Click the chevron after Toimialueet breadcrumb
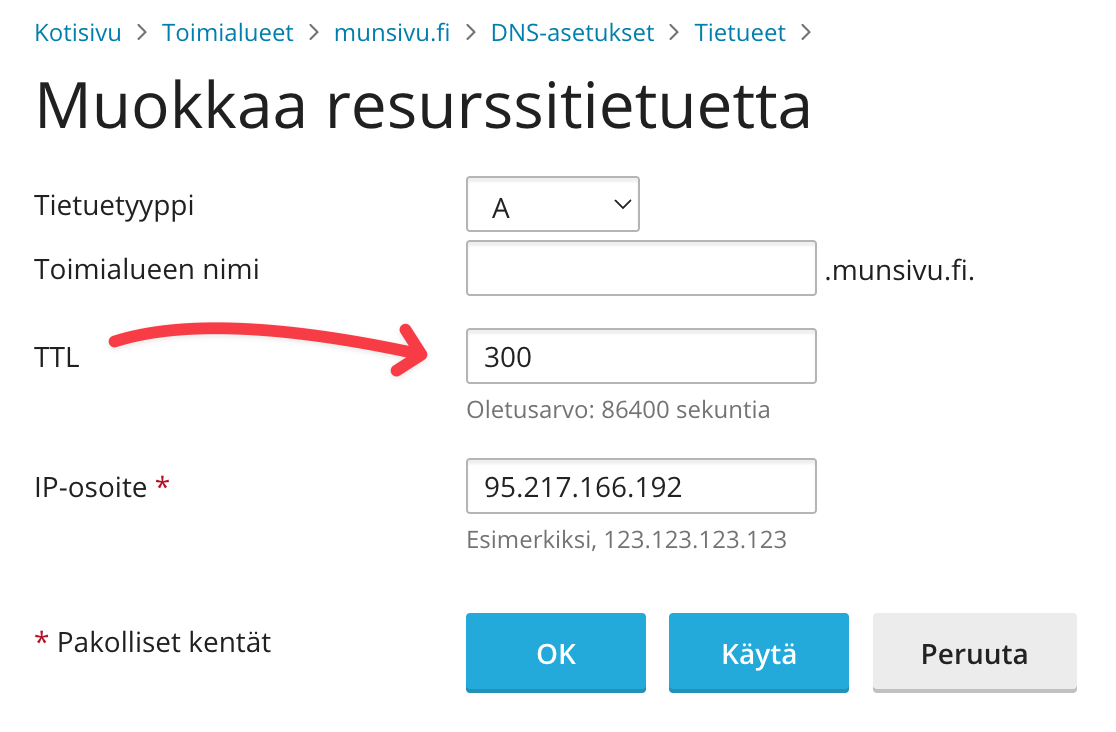Screen dimensions: 1116x732 pyautogui.click(x=314, y=33)
